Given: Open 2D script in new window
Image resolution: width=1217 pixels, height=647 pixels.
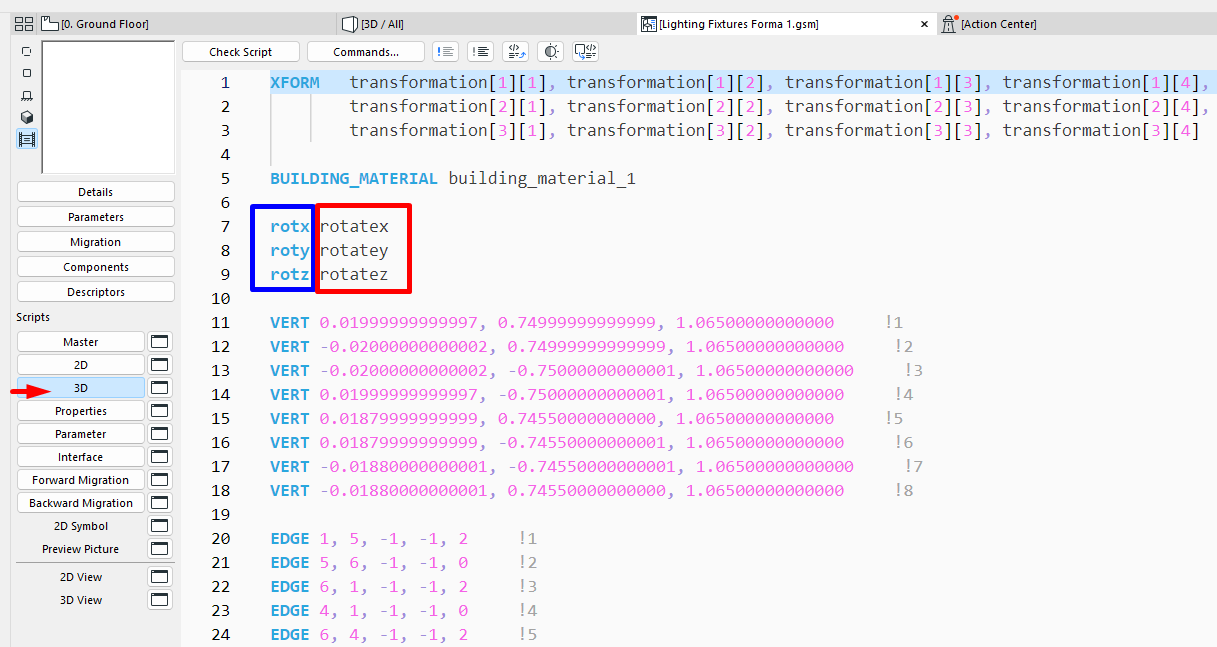Looking at the screenshot, I should [159, 365].
